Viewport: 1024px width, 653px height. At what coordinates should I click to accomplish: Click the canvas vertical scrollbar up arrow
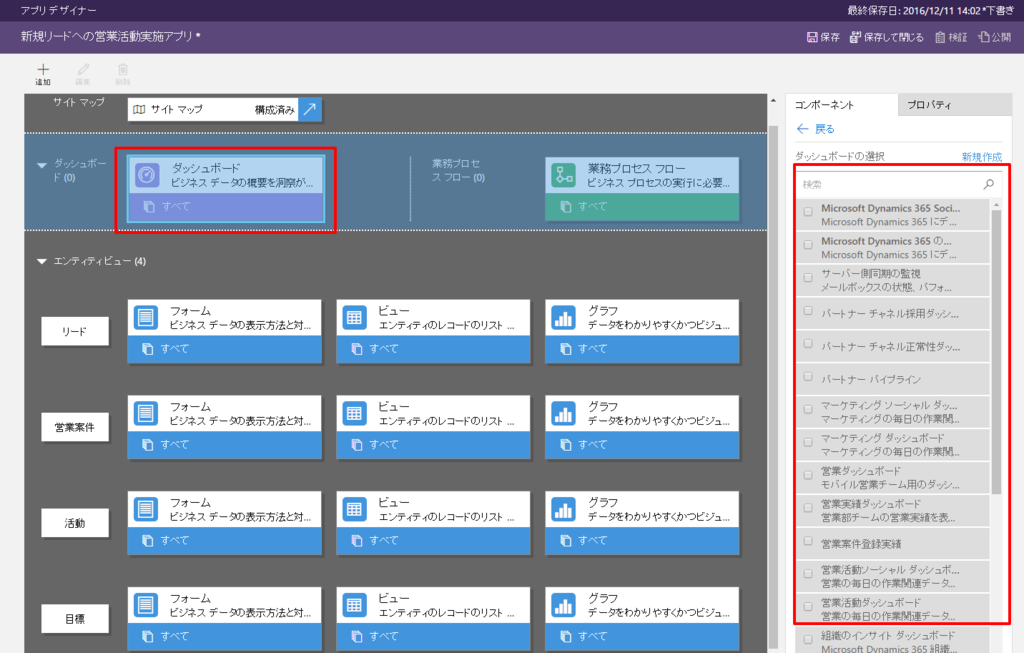[773, 101]
